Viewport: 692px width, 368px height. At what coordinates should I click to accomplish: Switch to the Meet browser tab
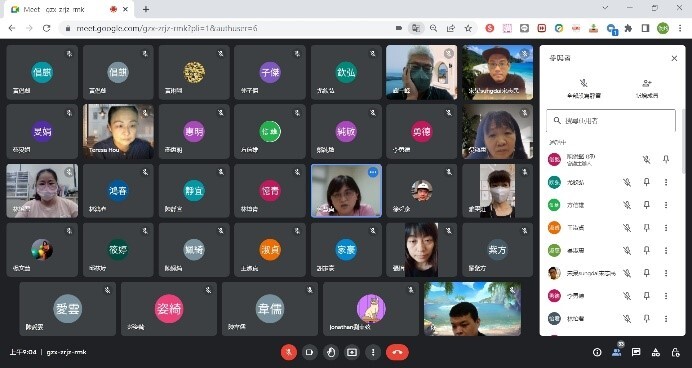point(68,9)
